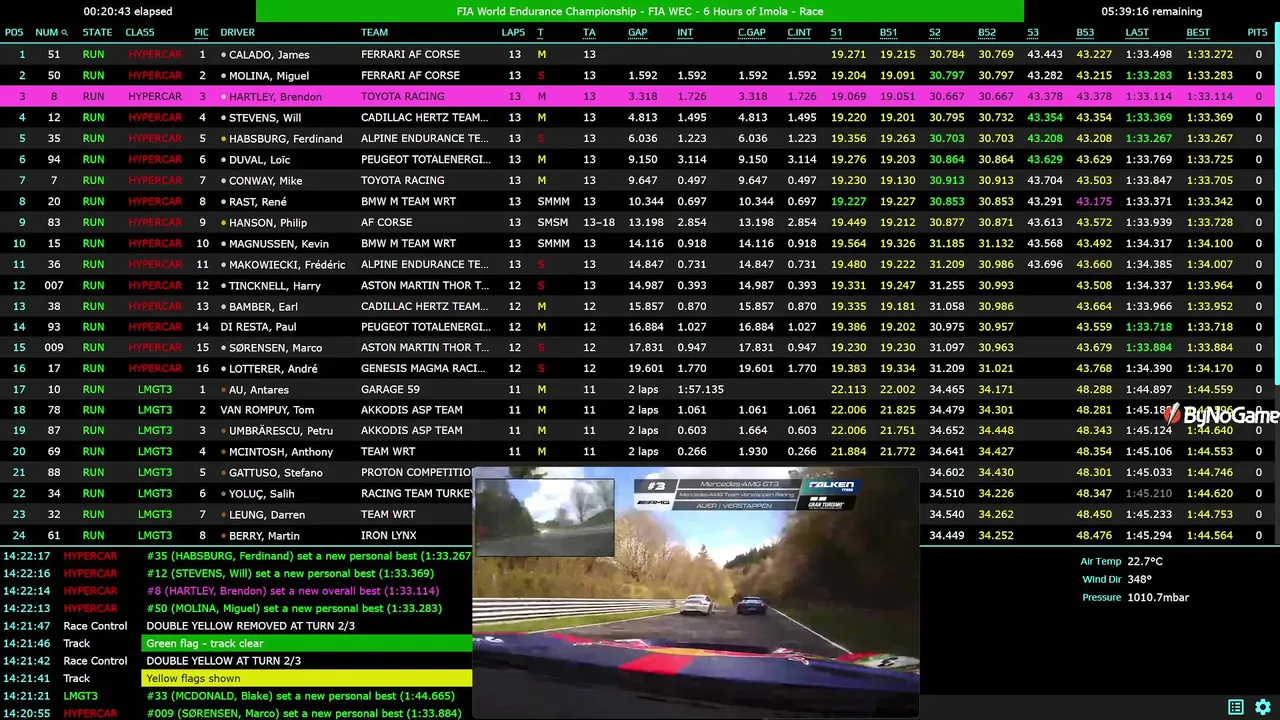1280x720 pixels.
Task: Click the PIC column header
Action: click(202, 33)
